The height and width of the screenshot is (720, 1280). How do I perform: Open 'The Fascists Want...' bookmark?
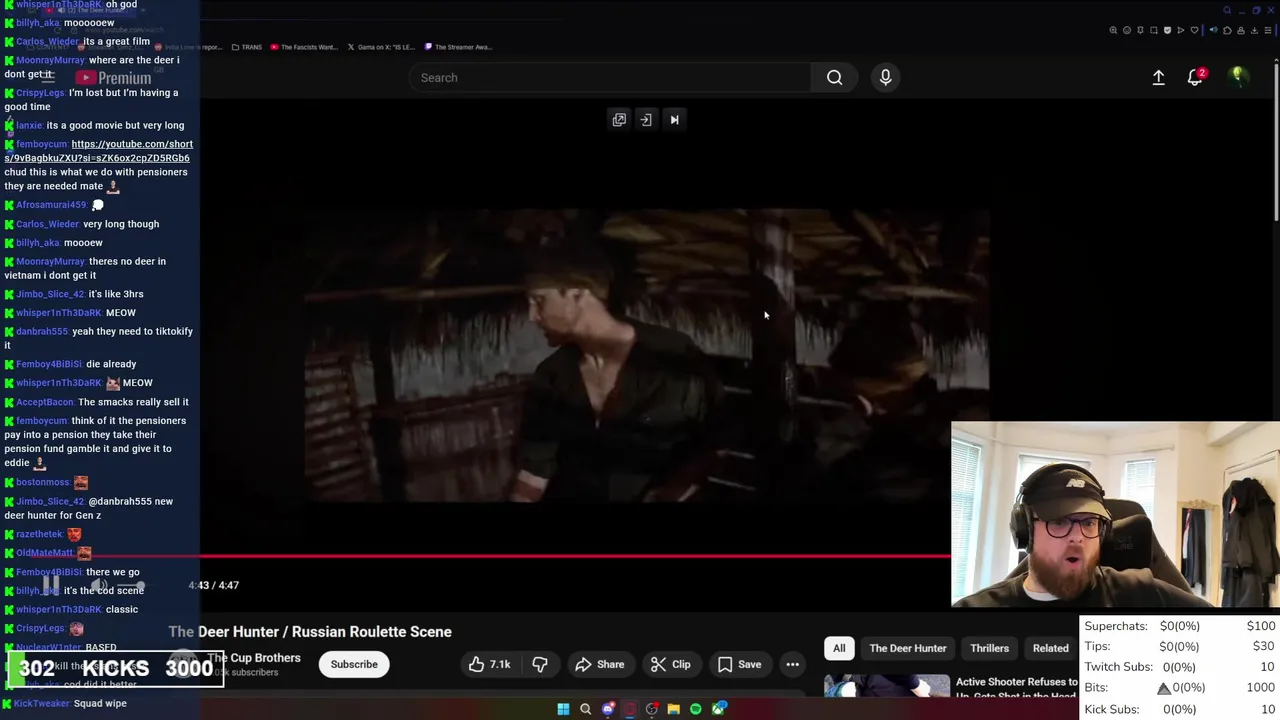tap(304, 47)
